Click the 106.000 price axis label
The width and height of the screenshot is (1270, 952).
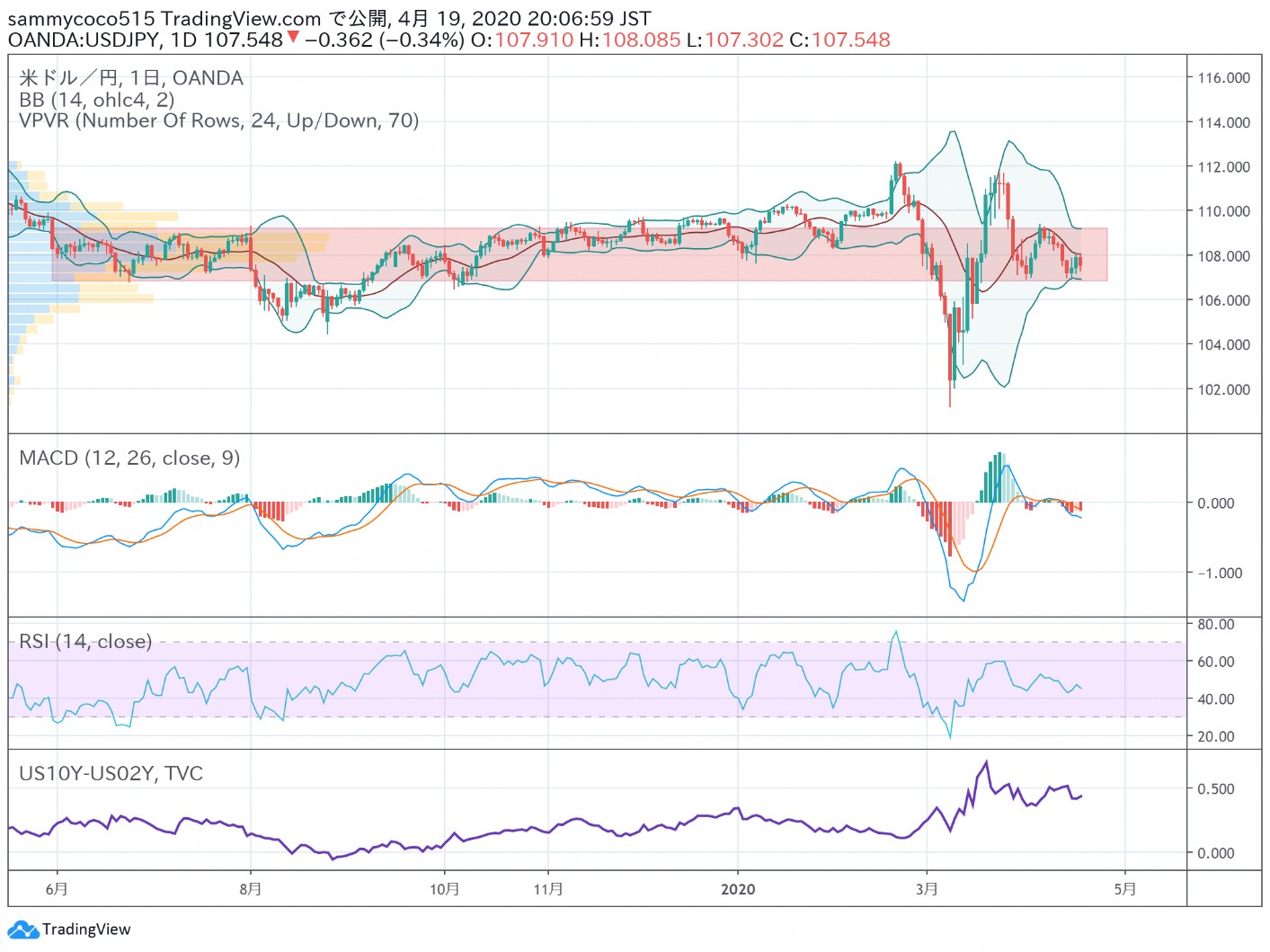point(1223,300)
